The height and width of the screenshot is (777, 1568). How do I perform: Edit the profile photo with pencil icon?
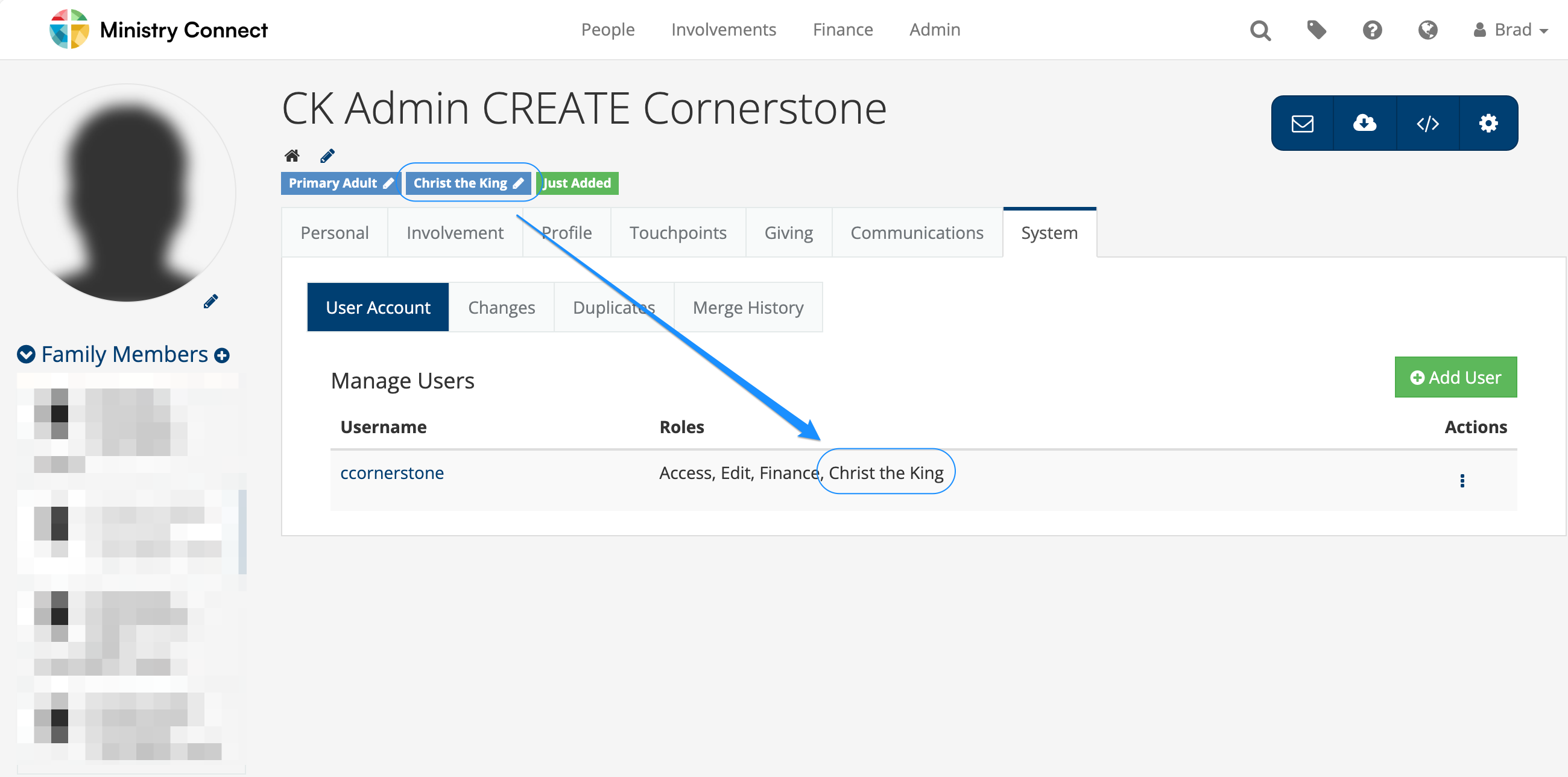click(210, 302)
